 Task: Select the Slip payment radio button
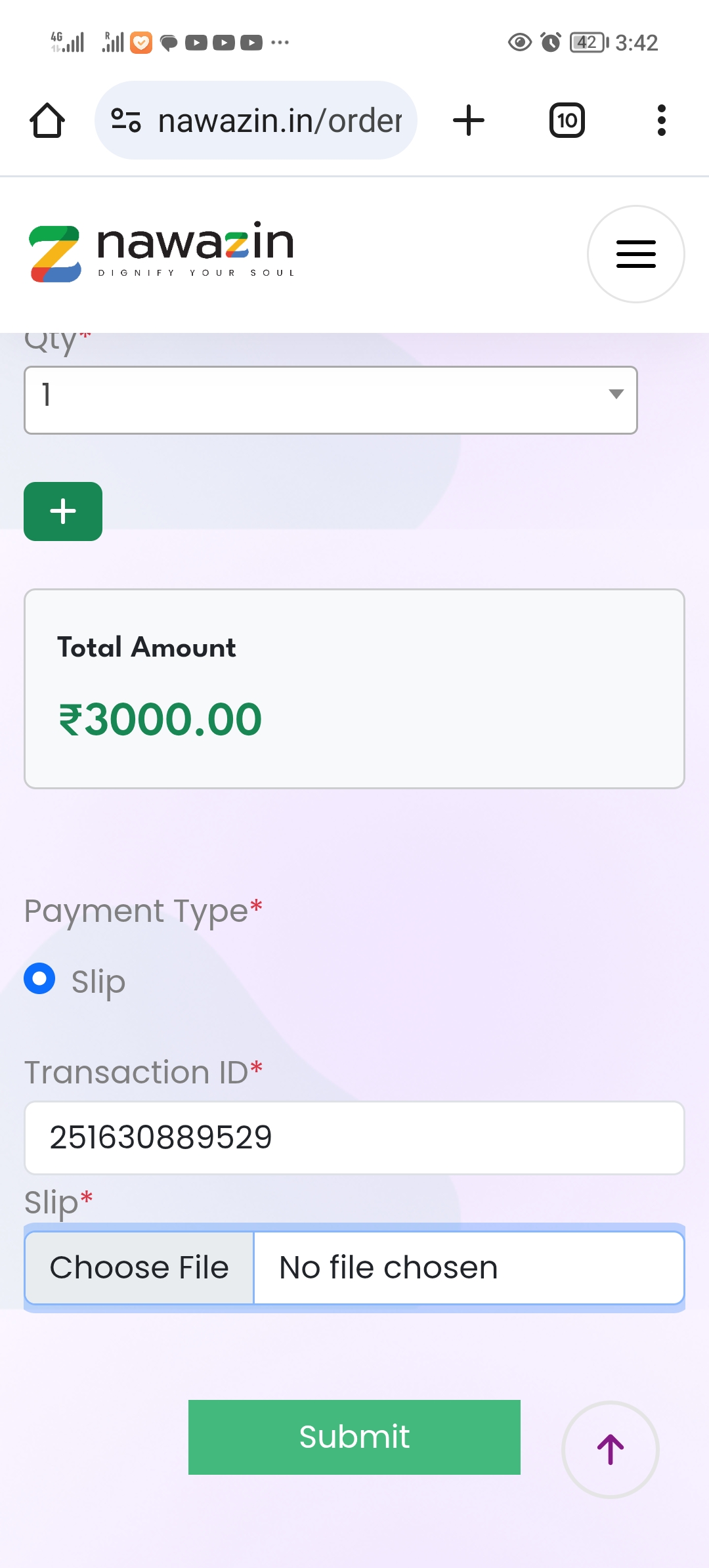click(39, 979)
